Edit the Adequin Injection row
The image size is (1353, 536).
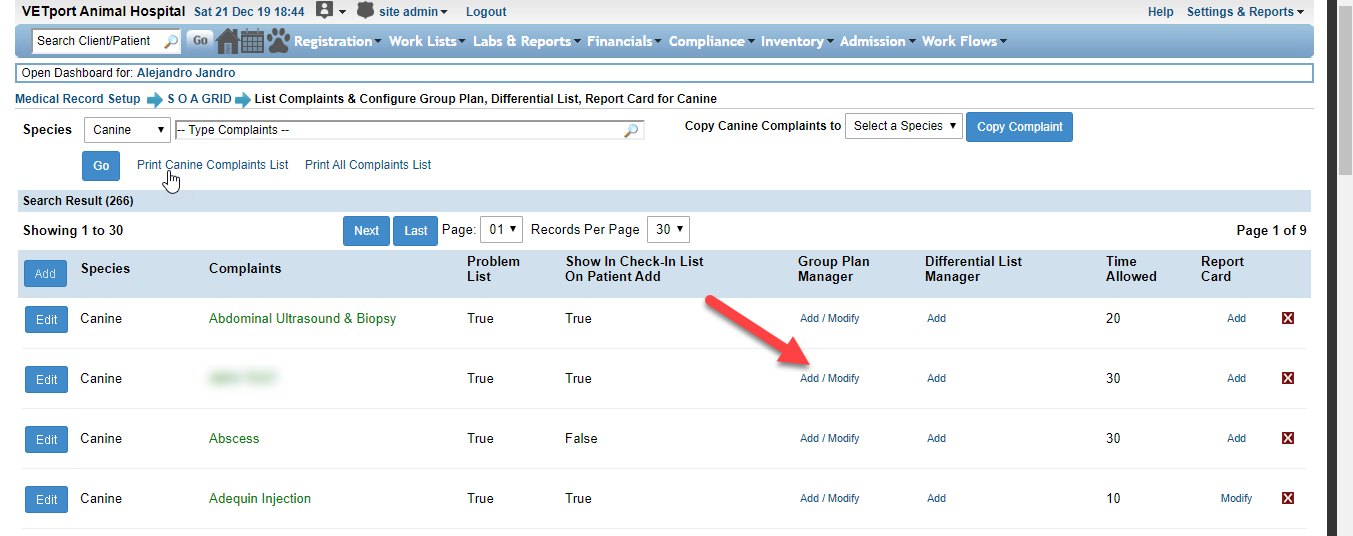click(x=47, y=500)
